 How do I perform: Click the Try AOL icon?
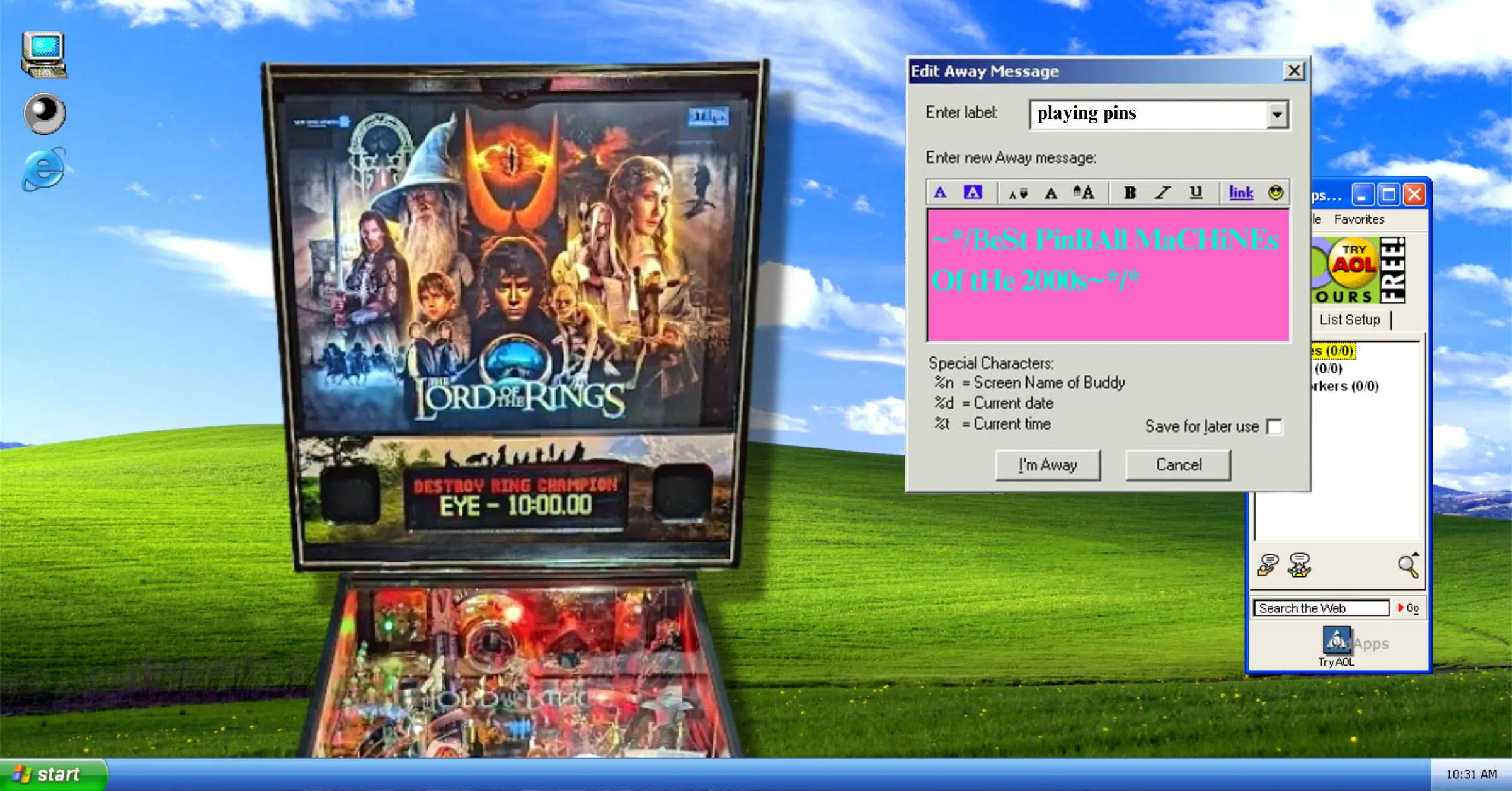click(1336, 640)
